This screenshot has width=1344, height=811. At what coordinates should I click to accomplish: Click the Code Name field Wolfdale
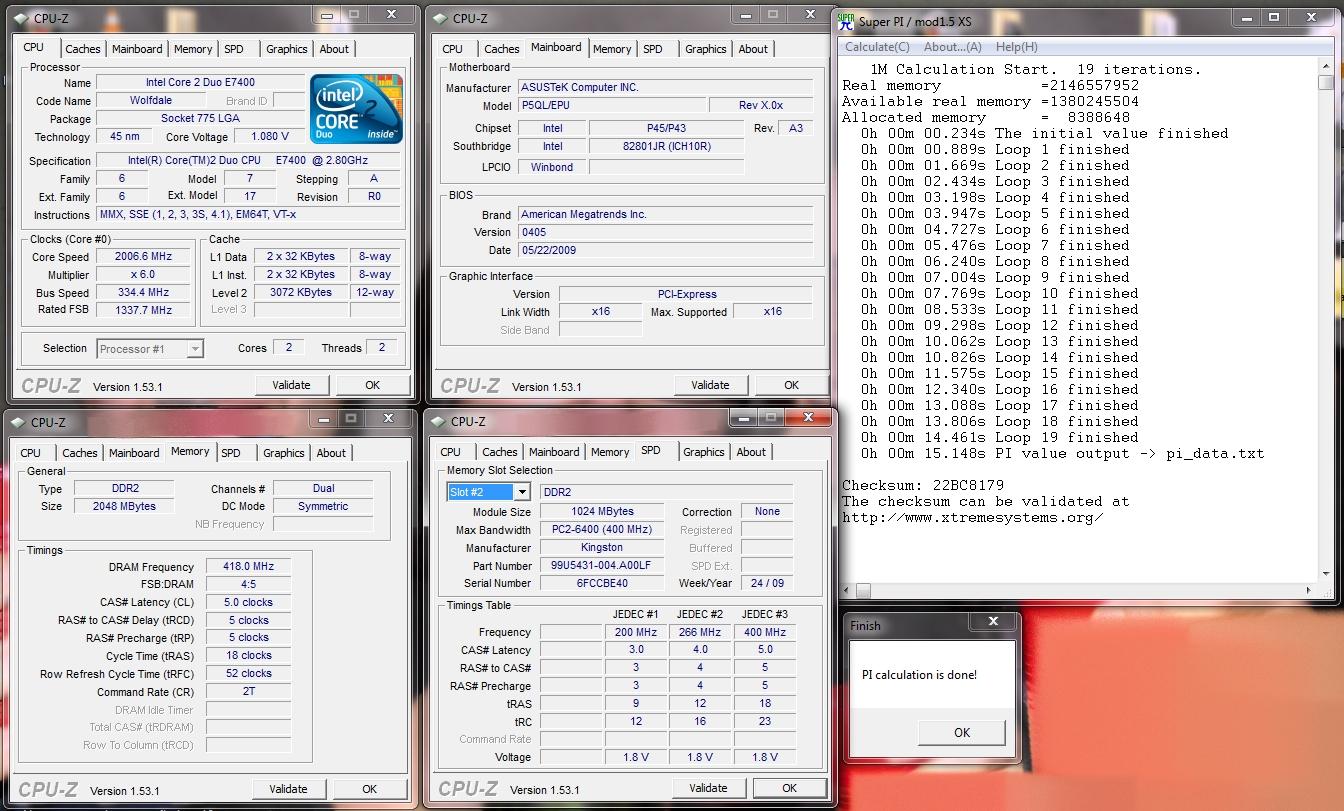coord(149,100)
